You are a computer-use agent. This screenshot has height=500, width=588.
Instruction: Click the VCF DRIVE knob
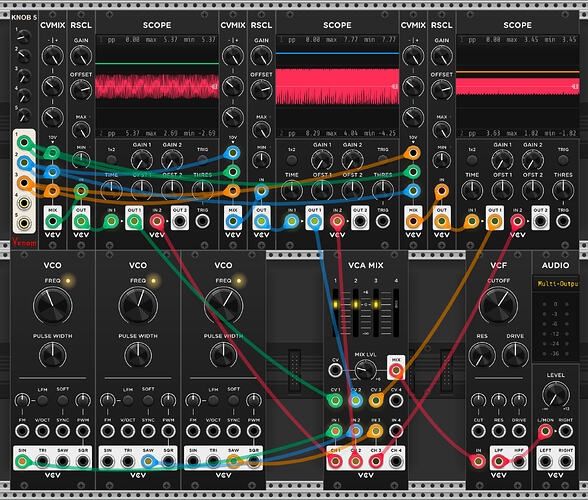(515, 355)
